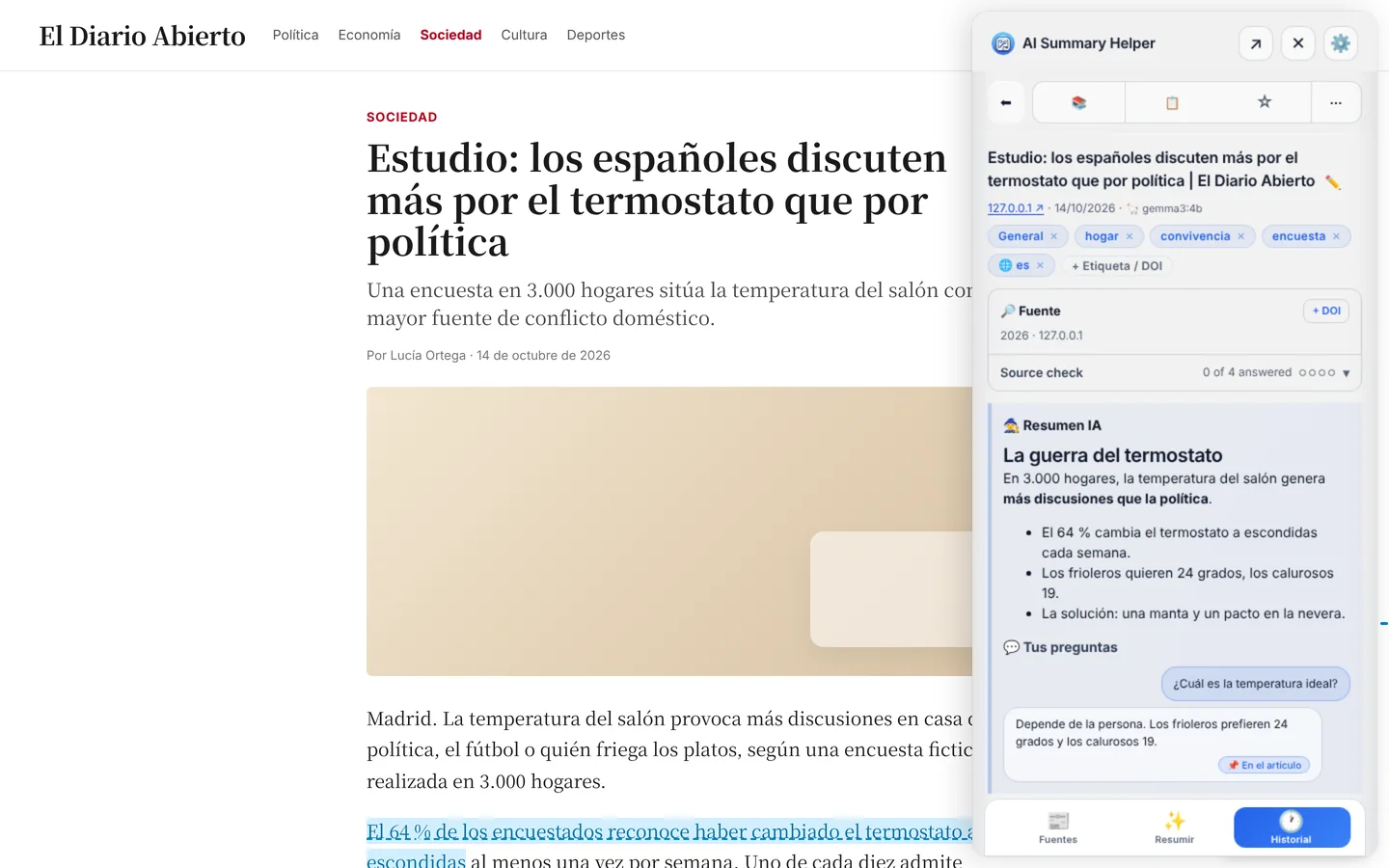
Task: Pop out the AI Summary Helper panel
Action: point(1256,43)
